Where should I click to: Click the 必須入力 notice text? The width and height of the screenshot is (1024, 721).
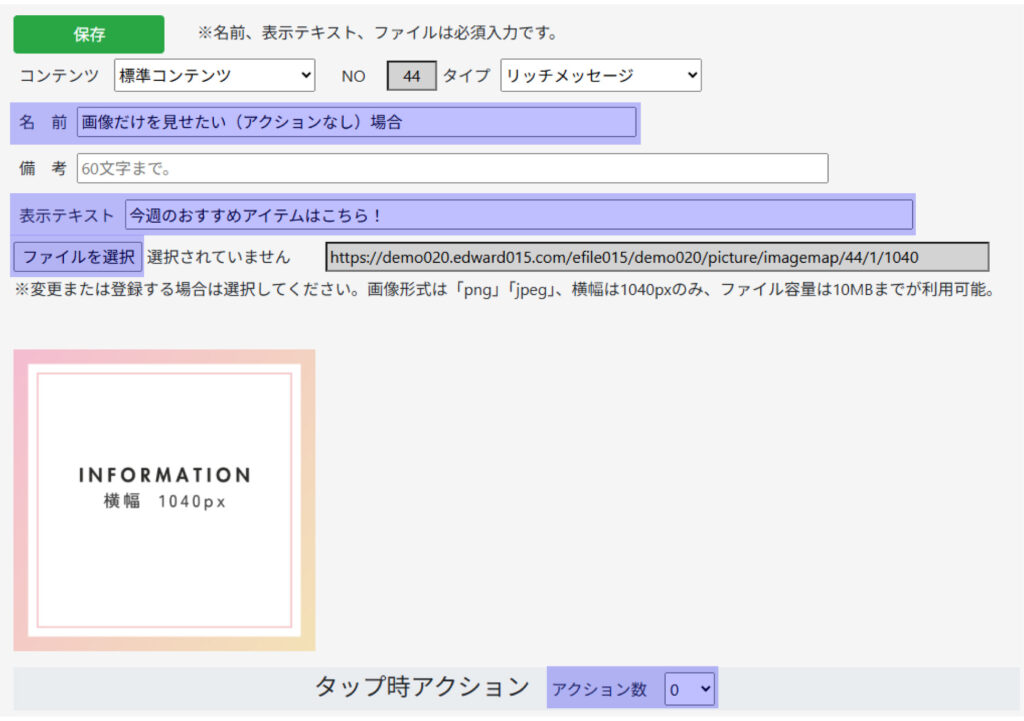pos(377,33)
